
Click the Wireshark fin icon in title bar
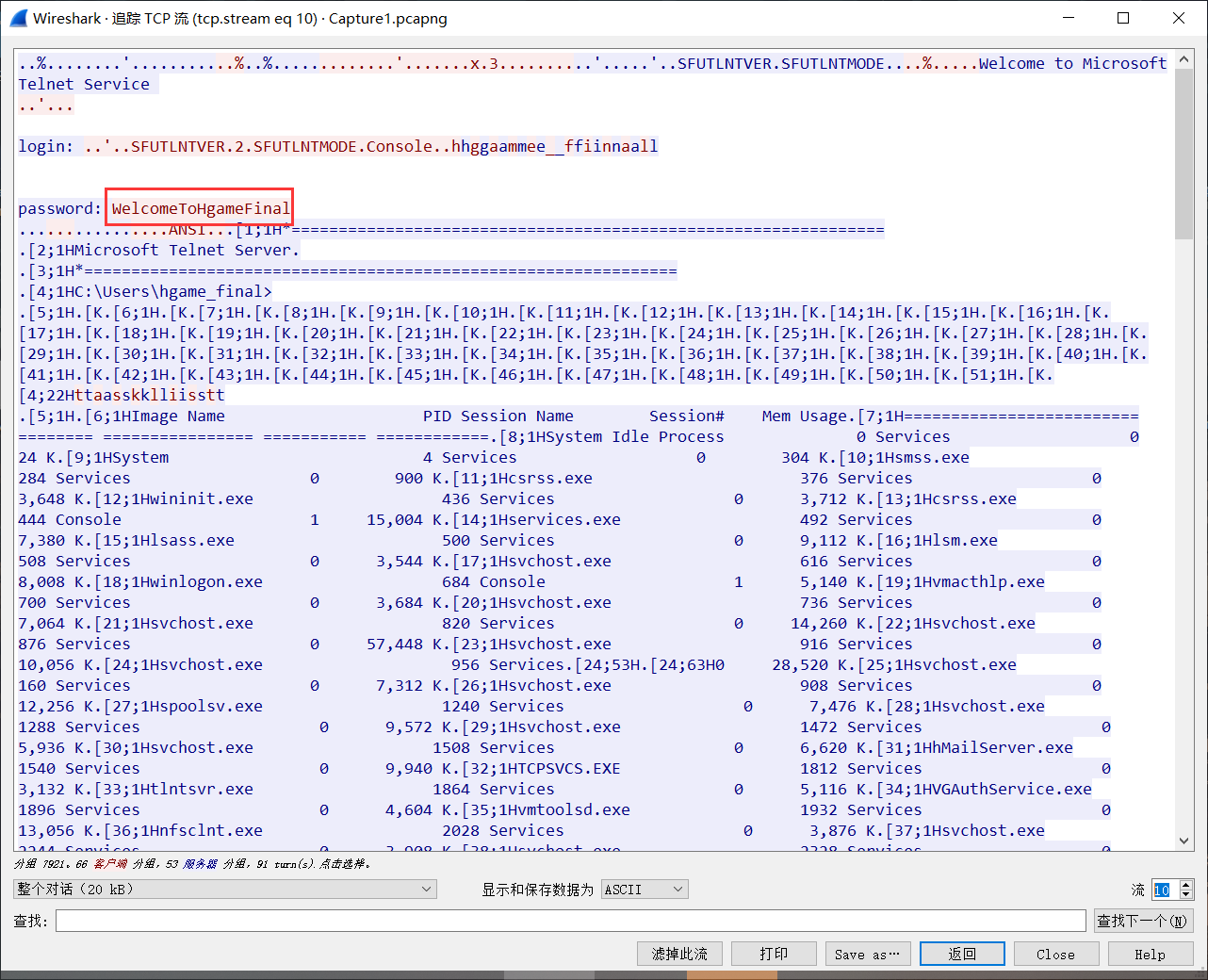[x=18, y=18]
